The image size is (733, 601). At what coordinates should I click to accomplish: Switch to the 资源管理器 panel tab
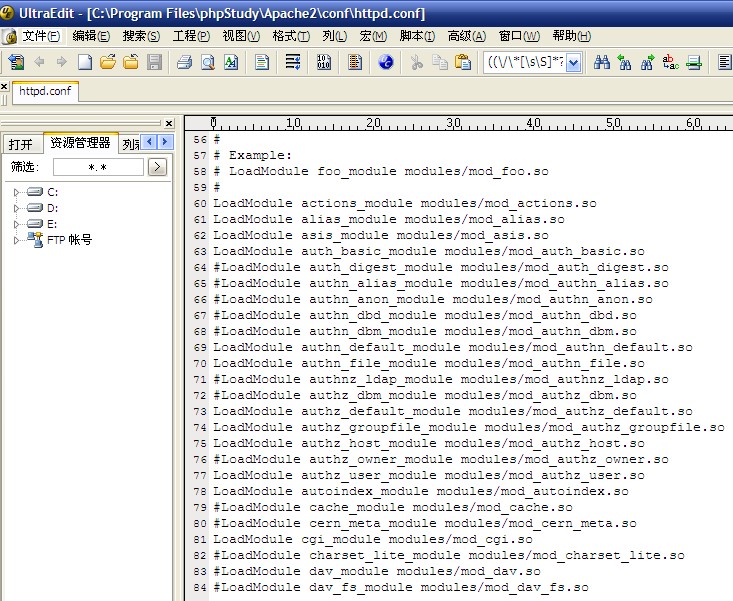[80, 143]
